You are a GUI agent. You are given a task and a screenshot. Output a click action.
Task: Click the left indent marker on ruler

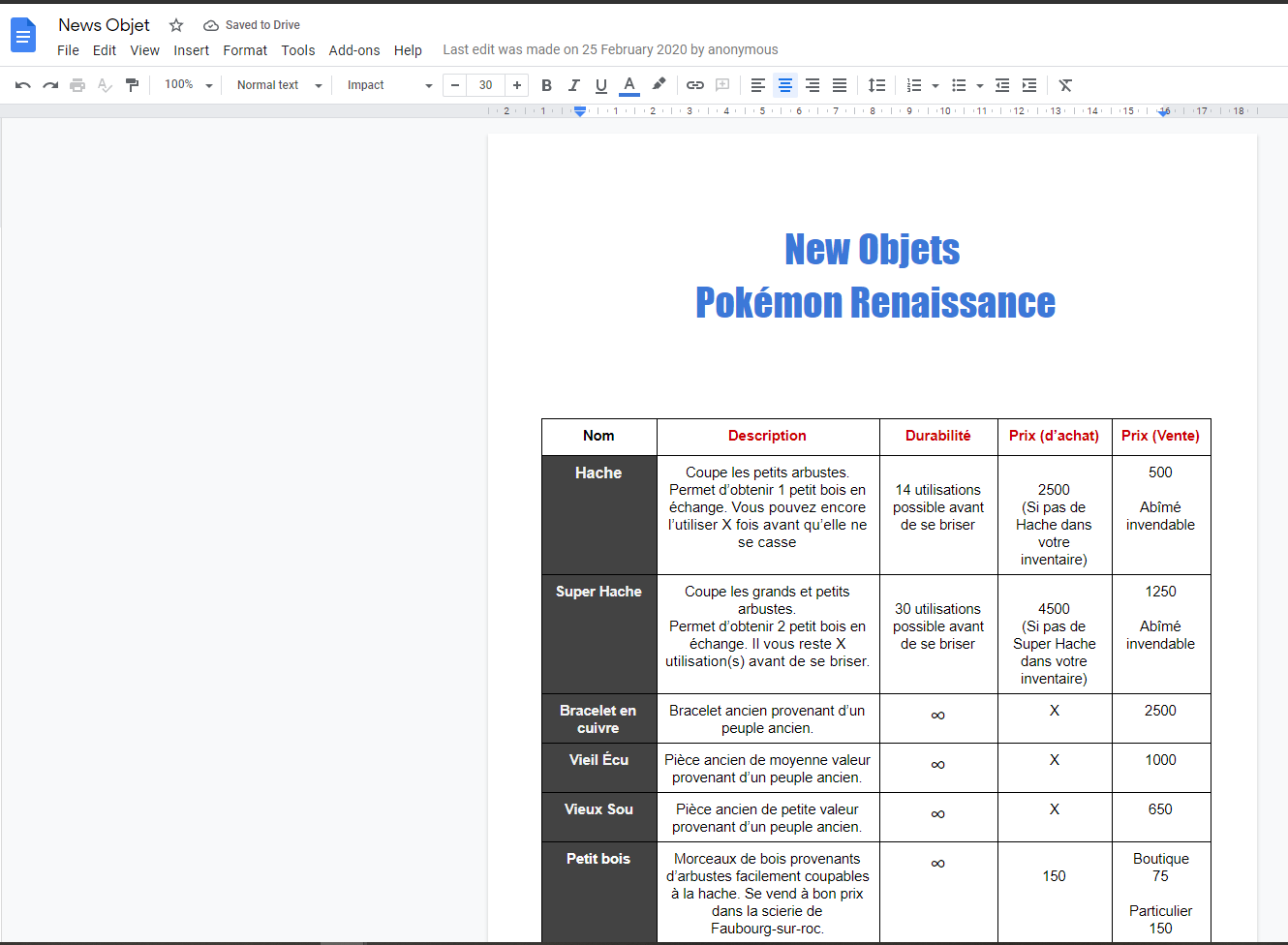[580, 113]
